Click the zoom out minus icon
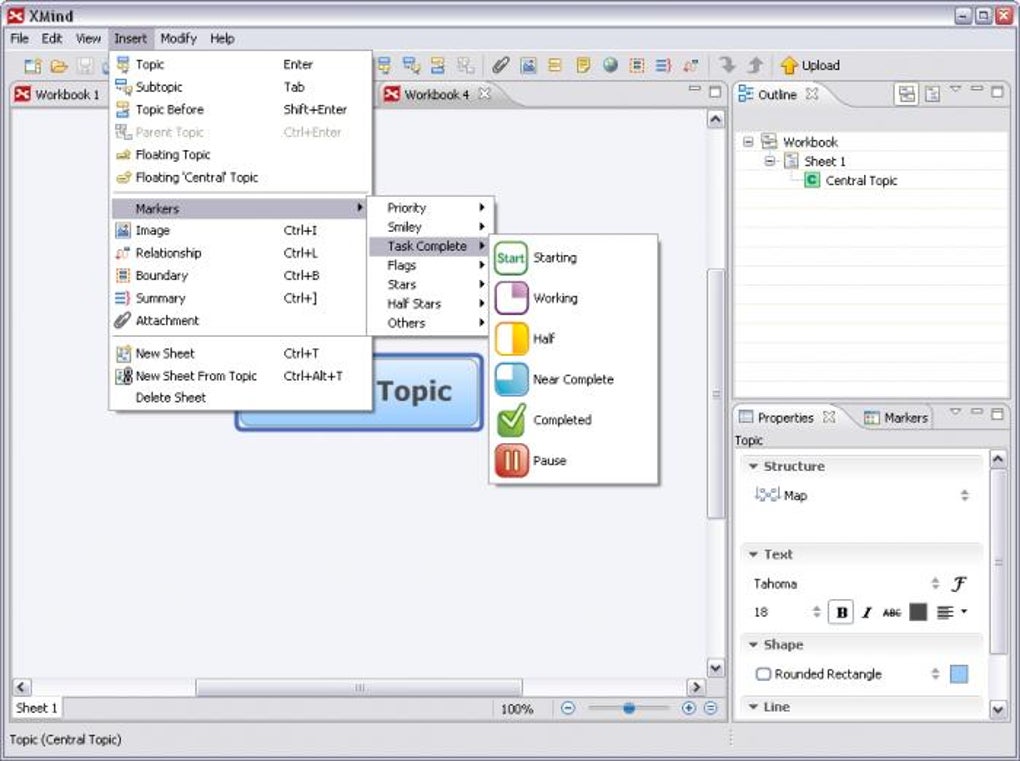 coord(568,708)
